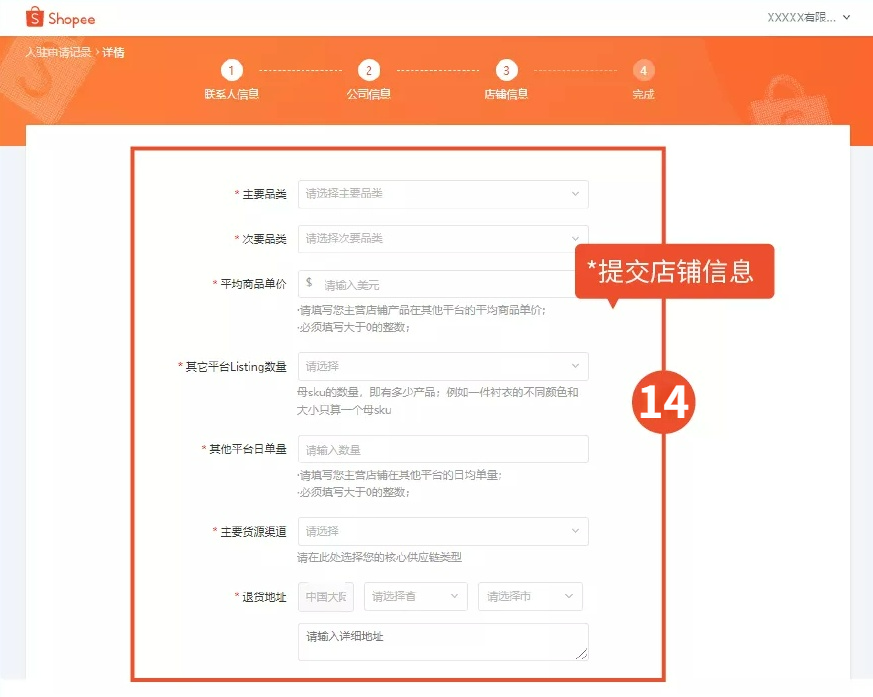This screenshot has height=697, width=873.
Task: Select the 公司信息 step 2 circle
Action: point(369,72)
